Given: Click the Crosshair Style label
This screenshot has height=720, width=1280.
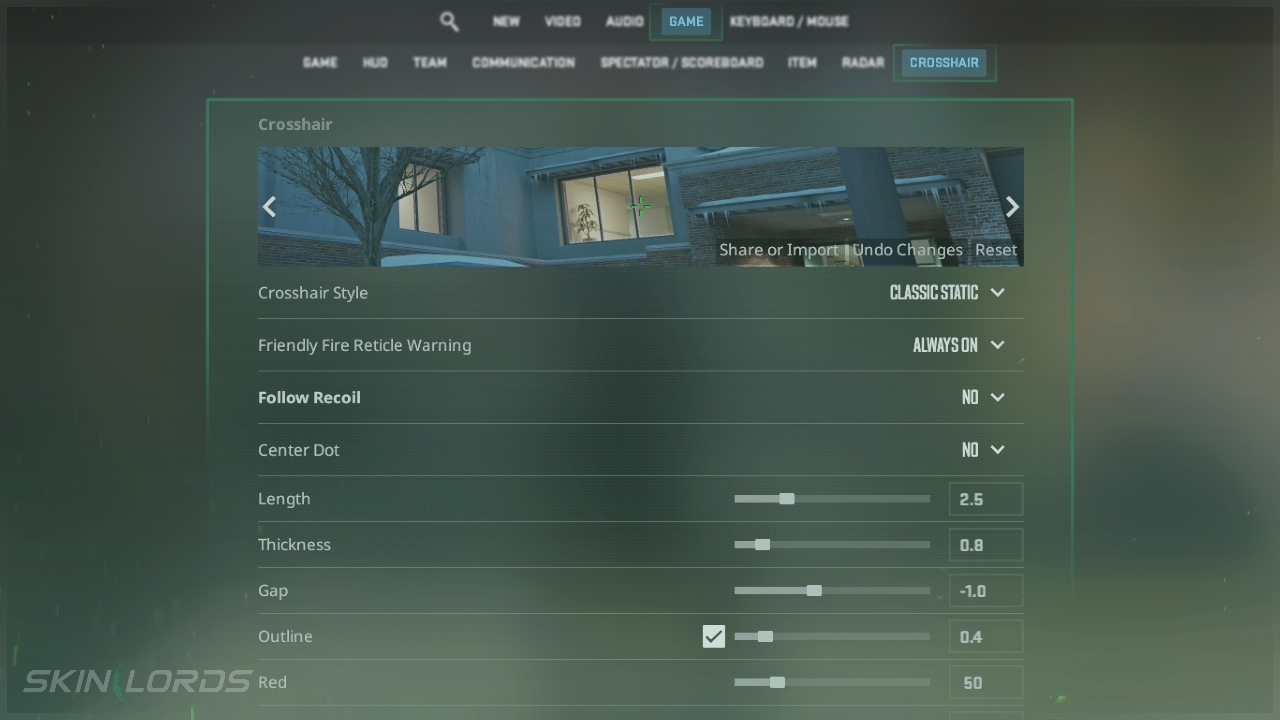Looking at the screenshot, I should [313, 293].
